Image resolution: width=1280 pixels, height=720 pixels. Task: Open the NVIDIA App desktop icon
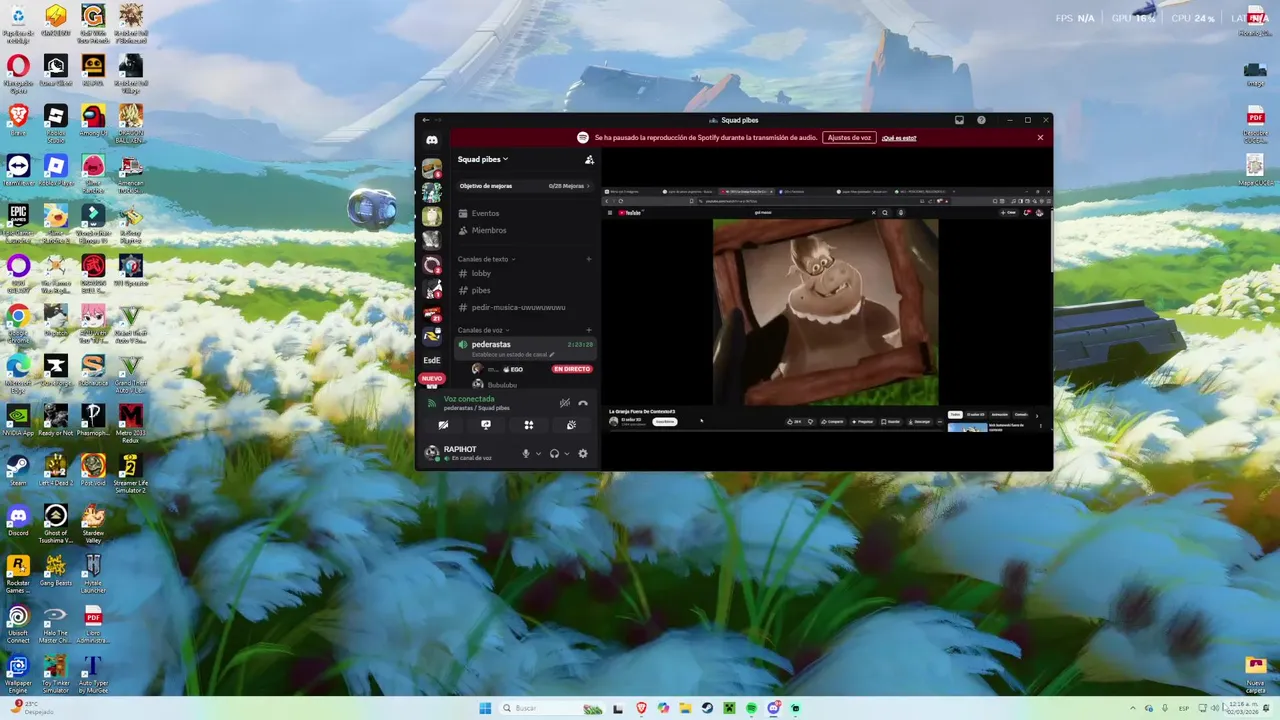(x=17, y=420)
